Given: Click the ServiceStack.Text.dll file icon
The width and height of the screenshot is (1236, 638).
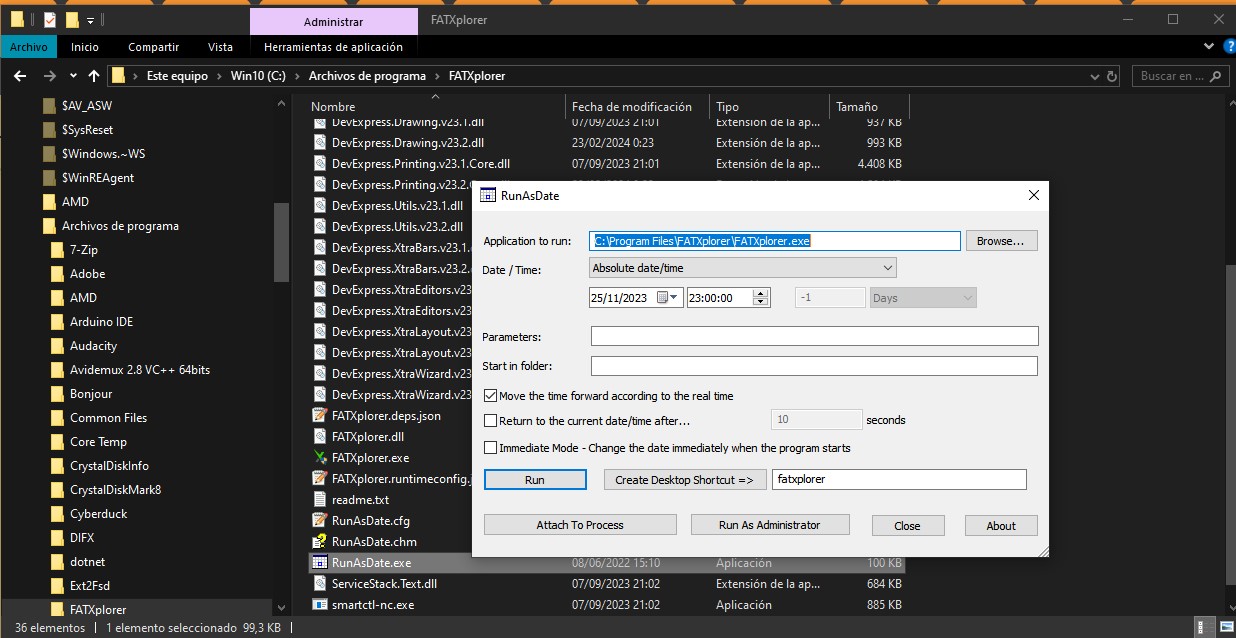Looking at the screenshot, I should [x=320, y=584].
